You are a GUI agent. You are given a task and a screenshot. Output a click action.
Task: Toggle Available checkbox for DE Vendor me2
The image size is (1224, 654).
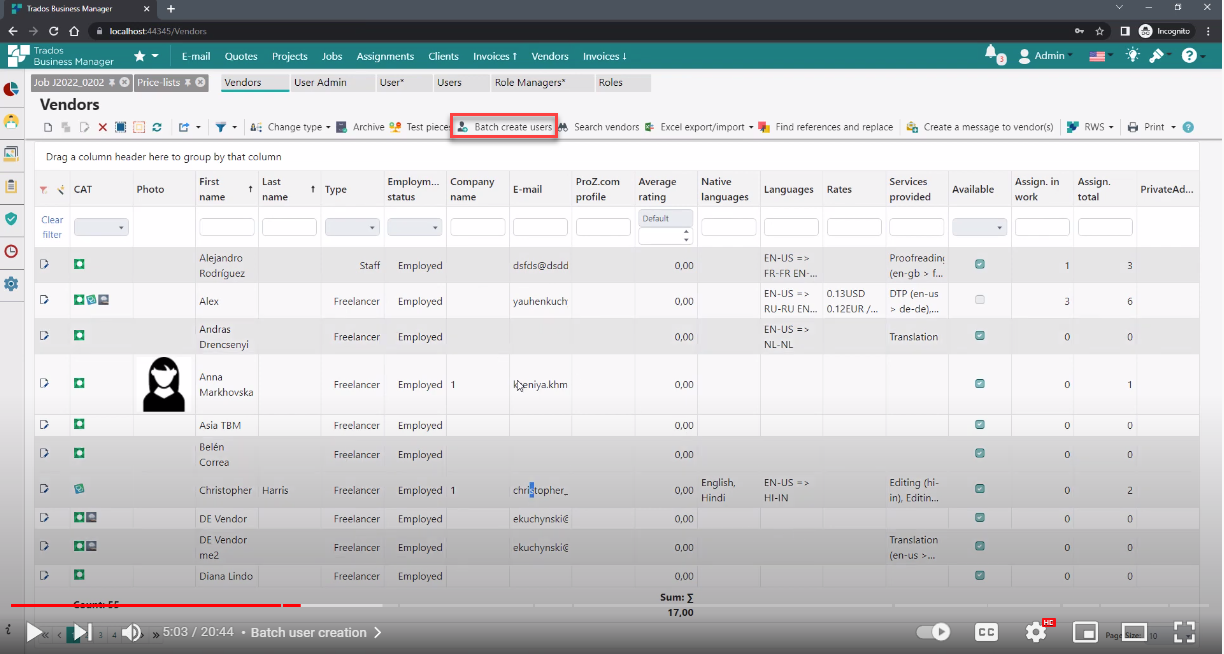[980, 547]
